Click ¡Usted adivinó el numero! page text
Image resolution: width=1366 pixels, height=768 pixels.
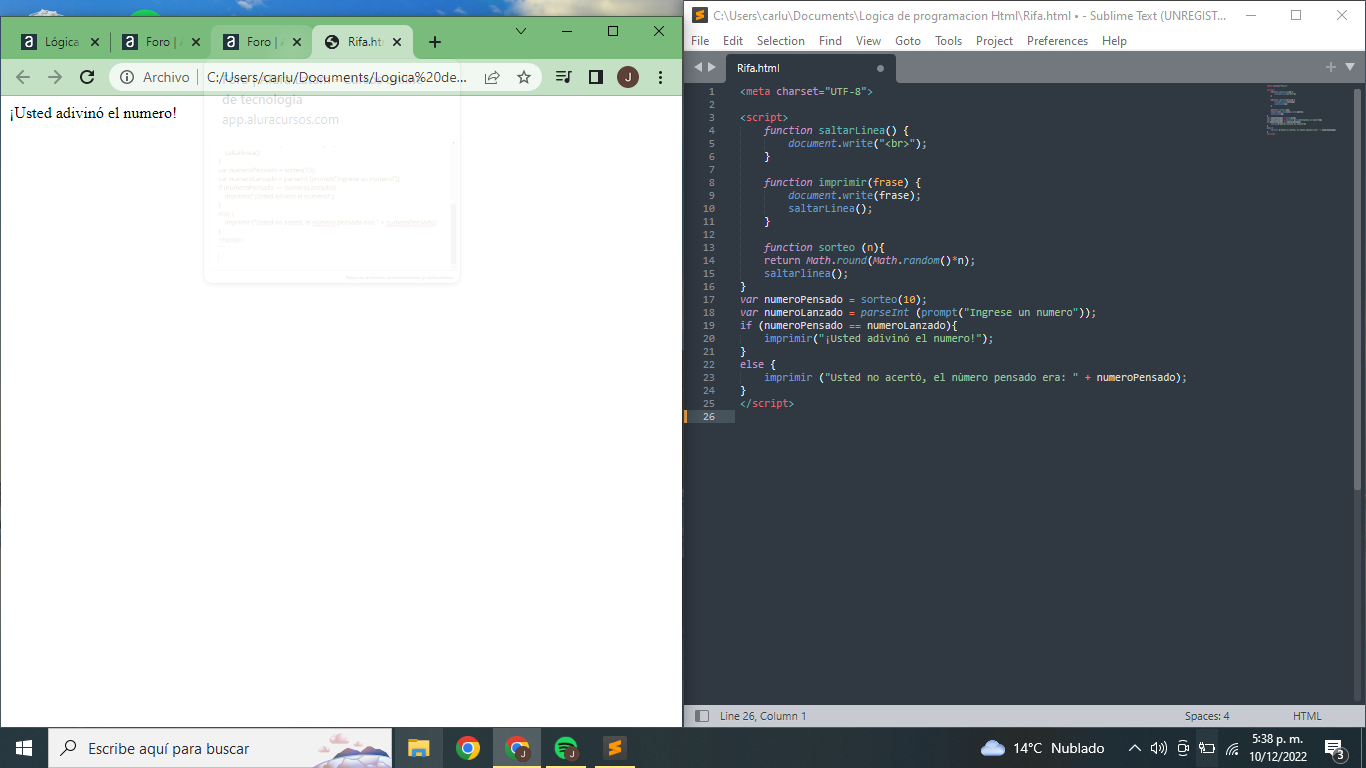[93, 113]
